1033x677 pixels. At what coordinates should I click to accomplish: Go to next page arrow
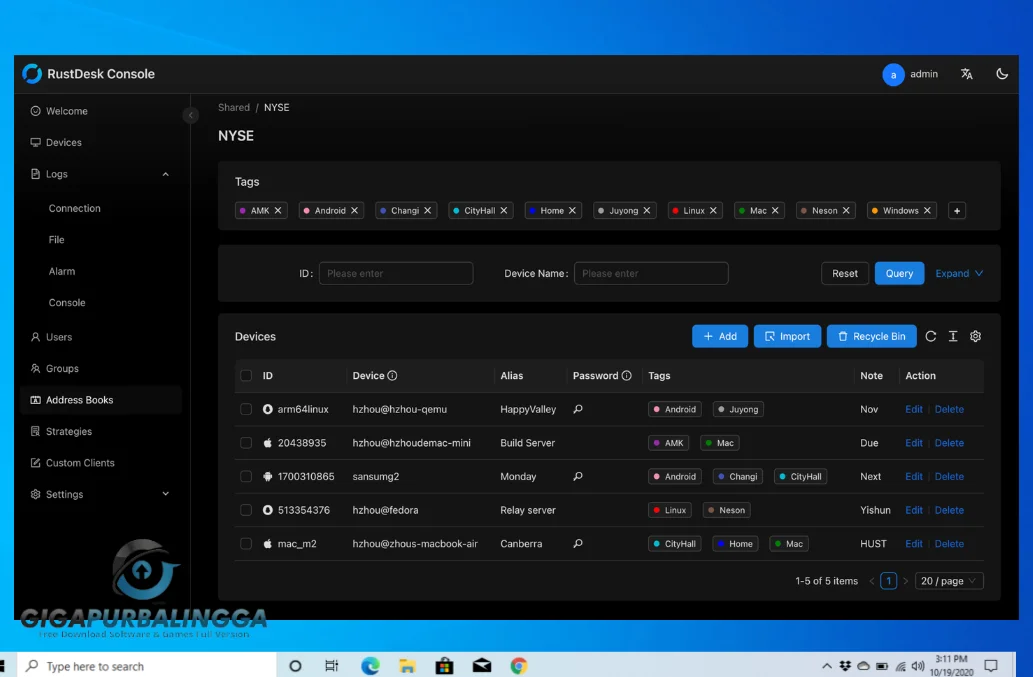pos(905,581)
